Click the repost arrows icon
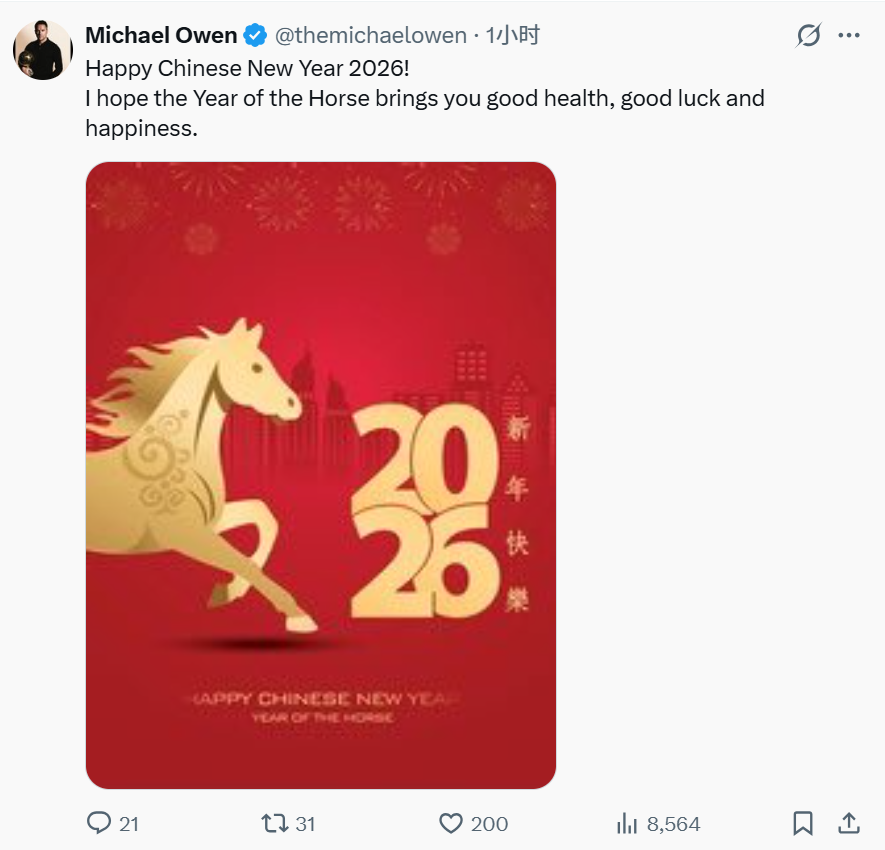The width and height of the screenshot is (885, 850). click(274, 823)
